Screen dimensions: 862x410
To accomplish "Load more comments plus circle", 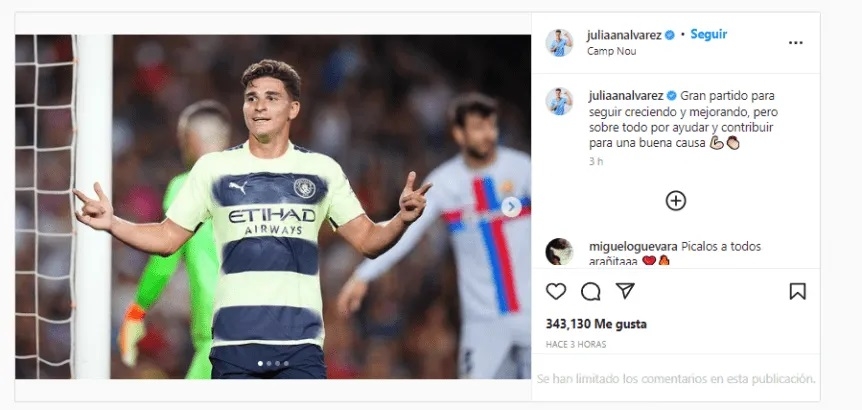I will click(676, 201).
